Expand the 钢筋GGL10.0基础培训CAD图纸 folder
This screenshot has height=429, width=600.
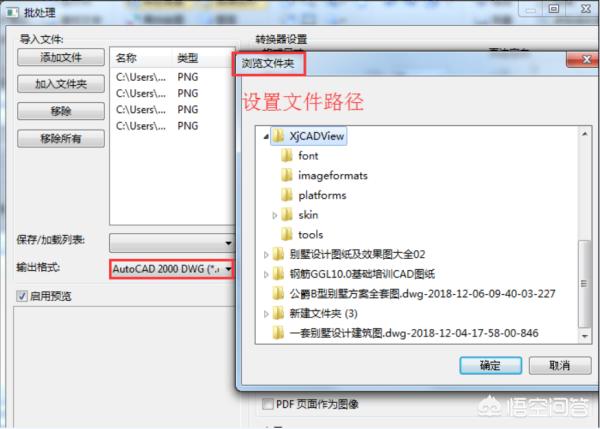266,274
